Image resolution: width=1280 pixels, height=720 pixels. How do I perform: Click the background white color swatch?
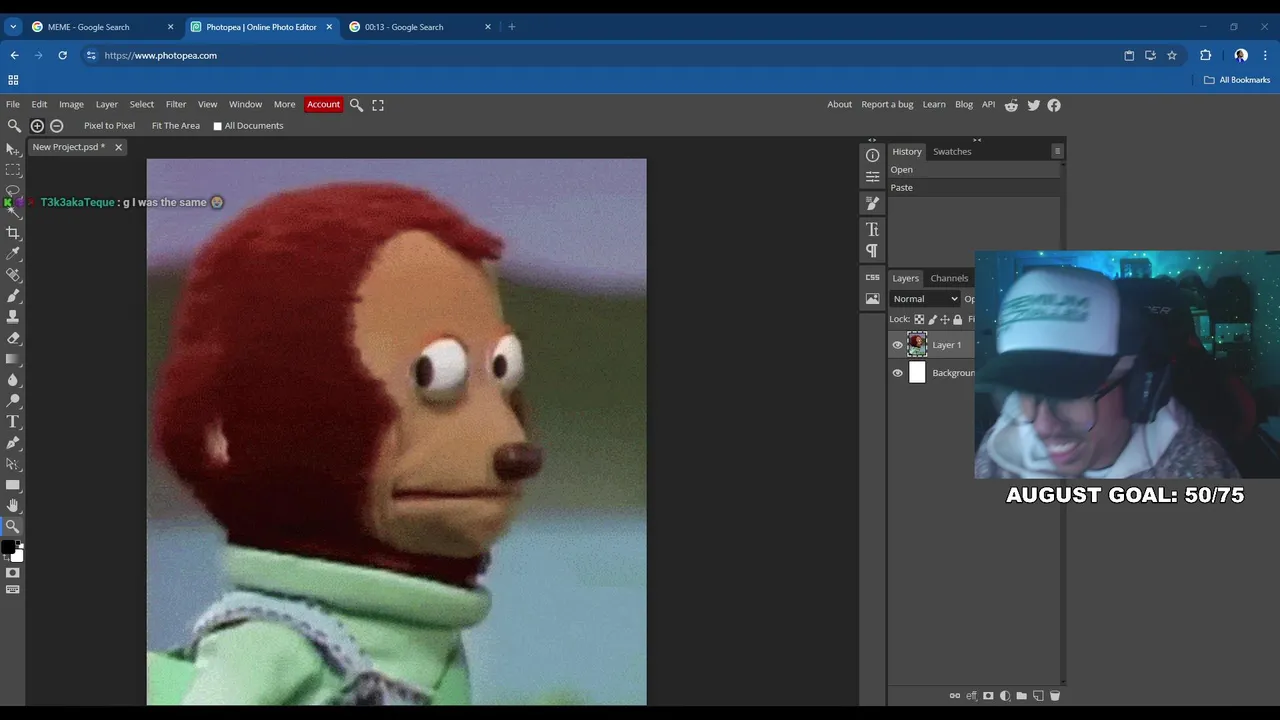point(18,555)
